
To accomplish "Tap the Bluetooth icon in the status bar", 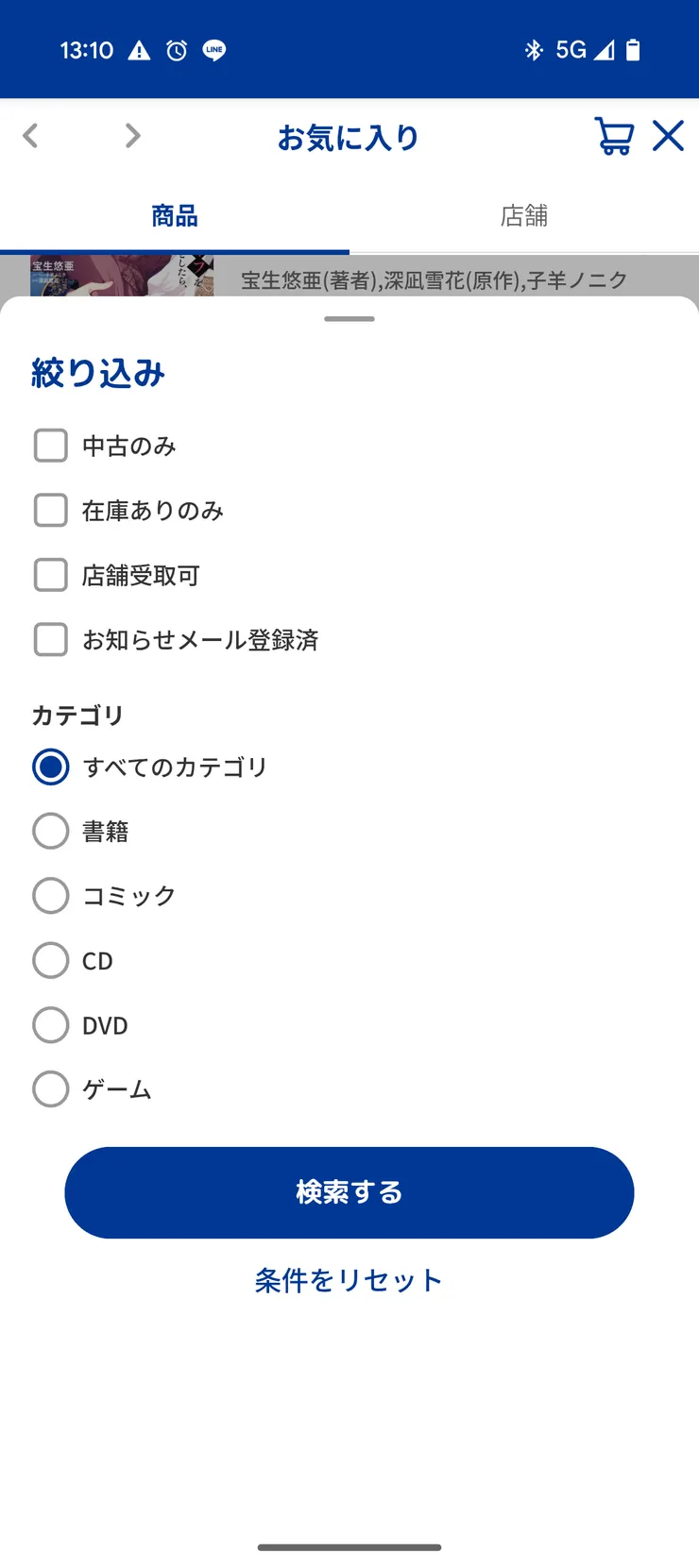I will pos(535,50).
